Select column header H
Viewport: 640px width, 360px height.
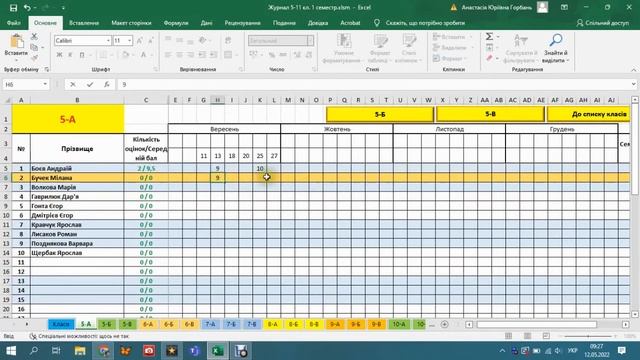pos(218,100)
